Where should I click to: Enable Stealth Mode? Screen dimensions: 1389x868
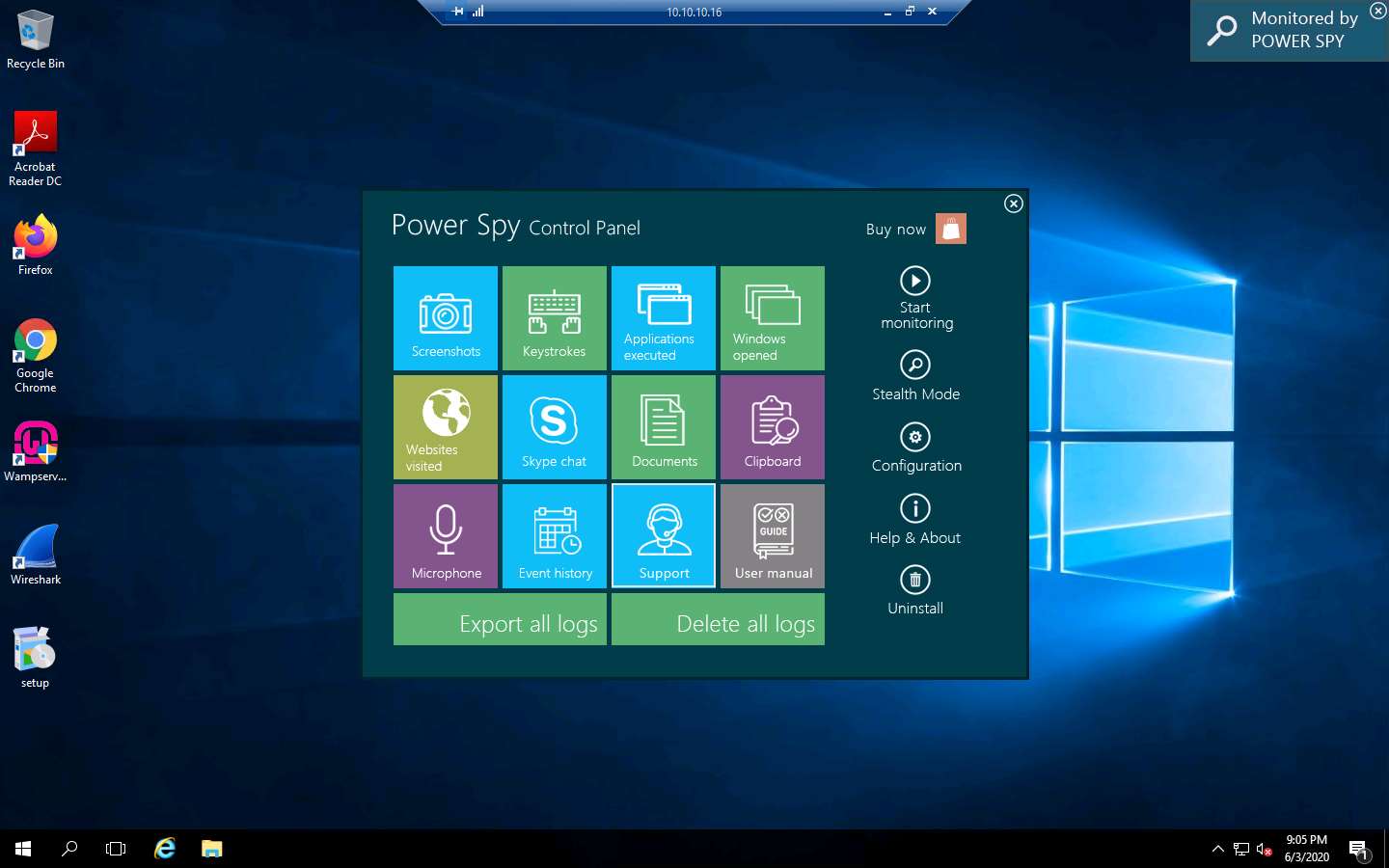click(915, 375)
